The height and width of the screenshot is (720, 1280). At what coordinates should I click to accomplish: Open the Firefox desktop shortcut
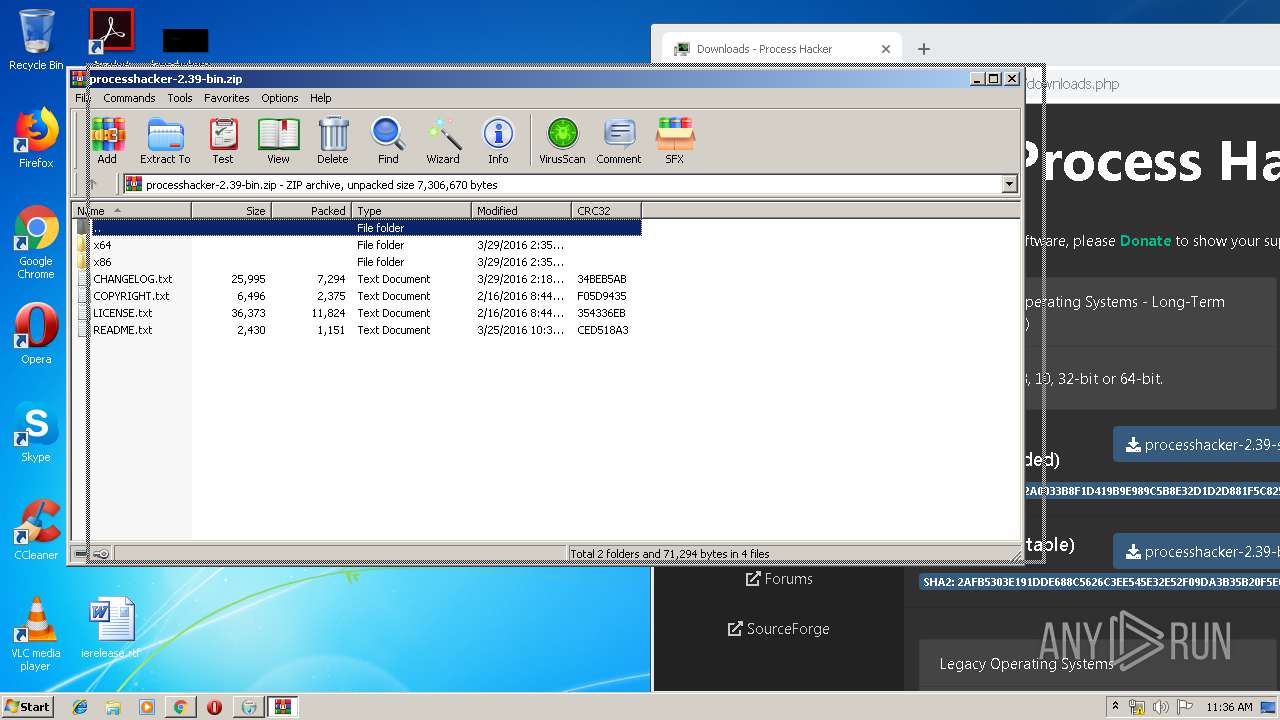(x=36, y=139)
